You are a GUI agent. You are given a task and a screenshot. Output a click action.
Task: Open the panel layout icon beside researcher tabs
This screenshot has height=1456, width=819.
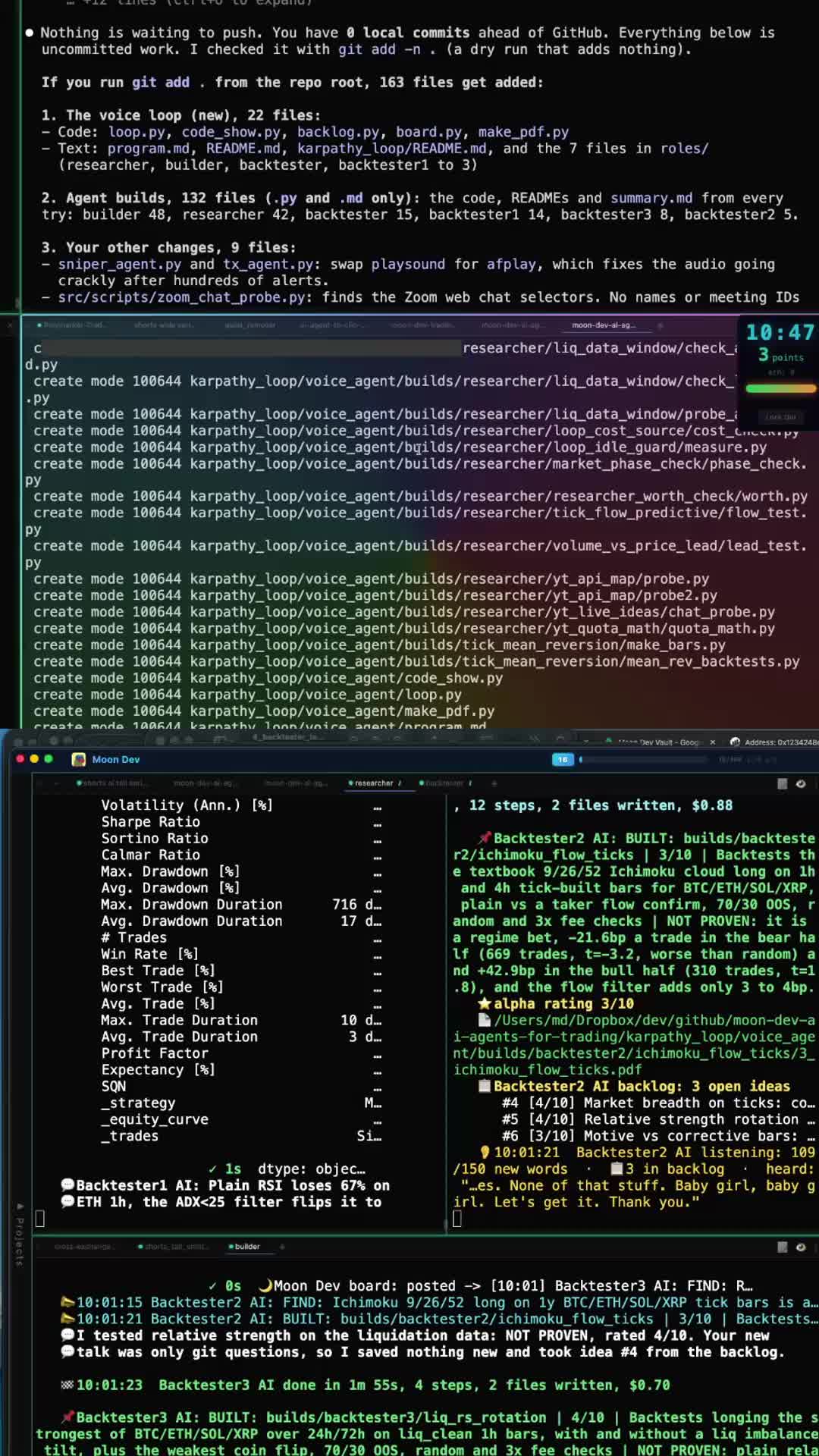pyautogui.click(x=783, y=783)
